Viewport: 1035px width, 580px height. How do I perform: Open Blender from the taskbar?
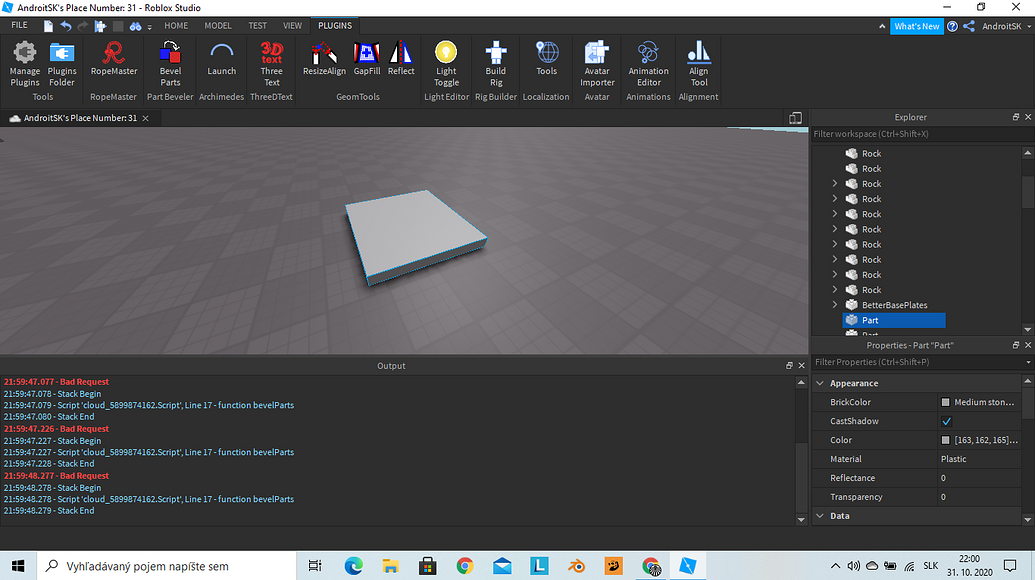point(576,566)
